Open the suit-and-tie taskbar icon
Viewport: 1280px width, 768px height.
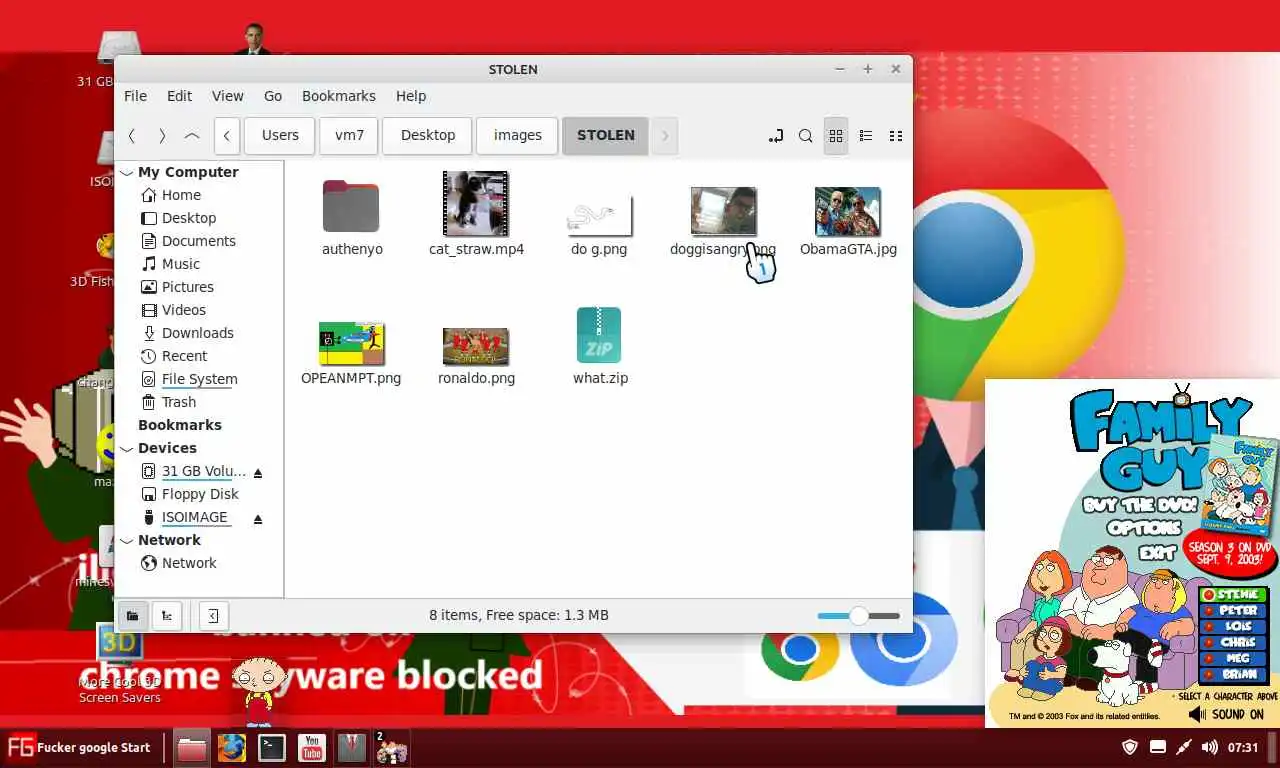(x=351, y=747)
